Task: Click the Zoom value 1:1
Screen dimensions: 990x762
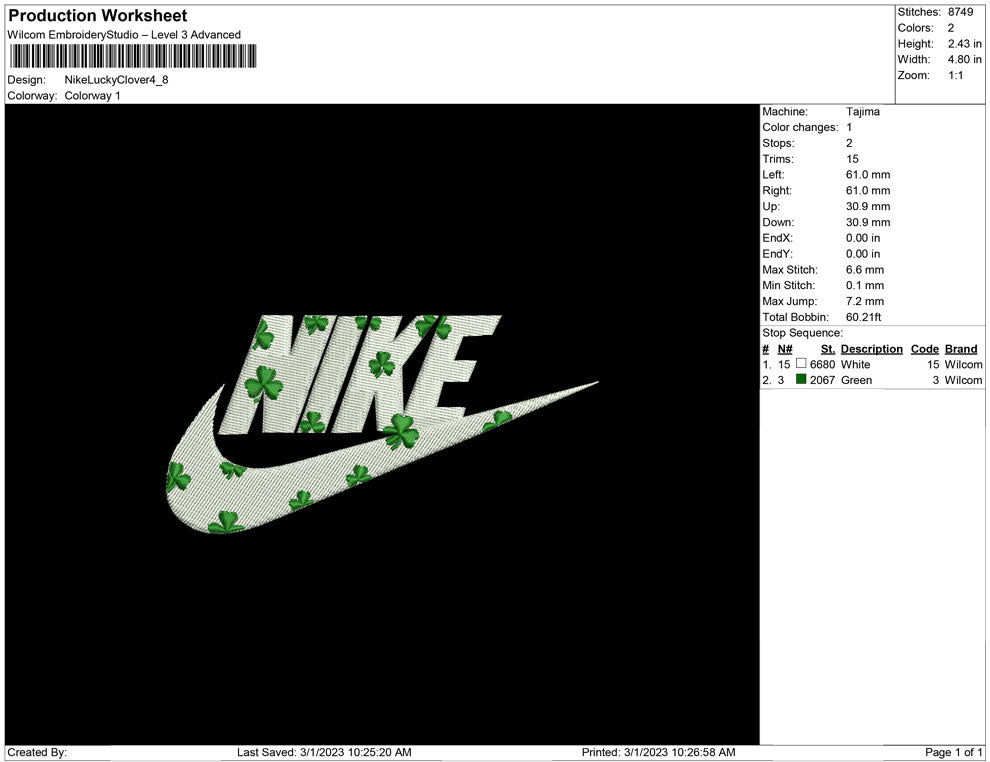Action: tap(955, 75)
